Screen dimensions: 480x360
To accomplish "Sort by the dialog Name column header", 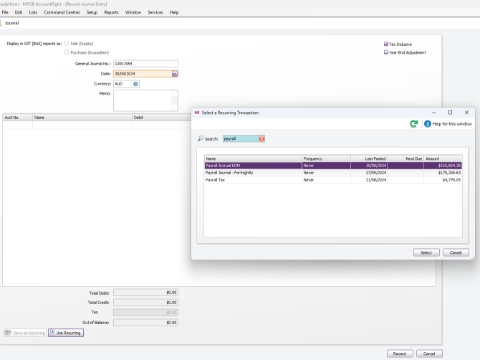I will pos(253,159).
